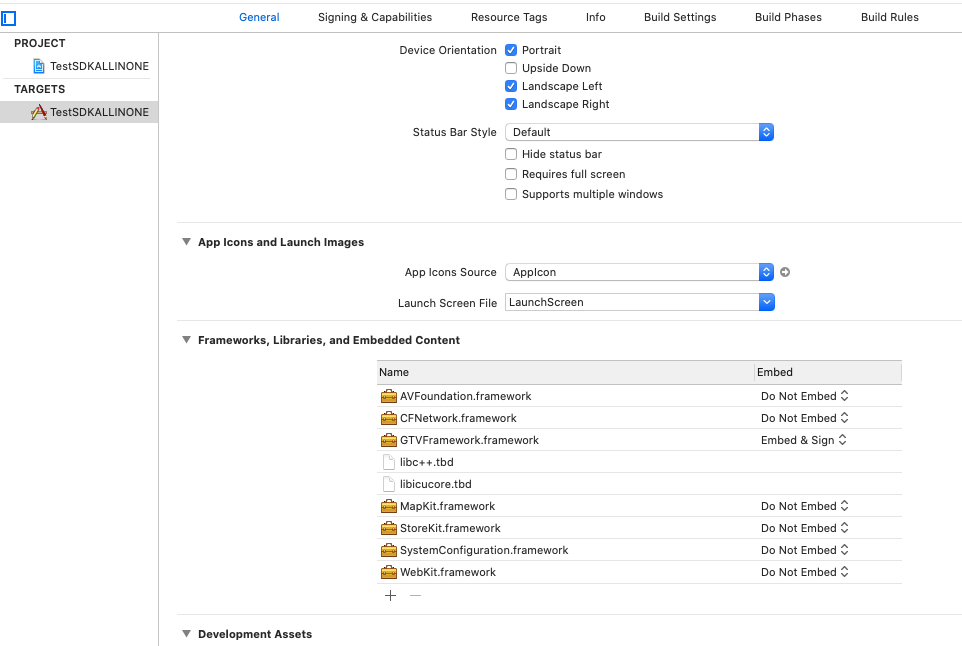The image size is (962, 646).
Task: Select WebKit.framework row name
Action: click(x=448, y=572)
